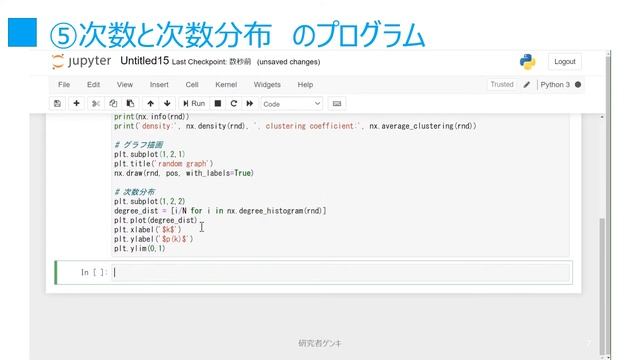Open the View menu

[125, 84]
